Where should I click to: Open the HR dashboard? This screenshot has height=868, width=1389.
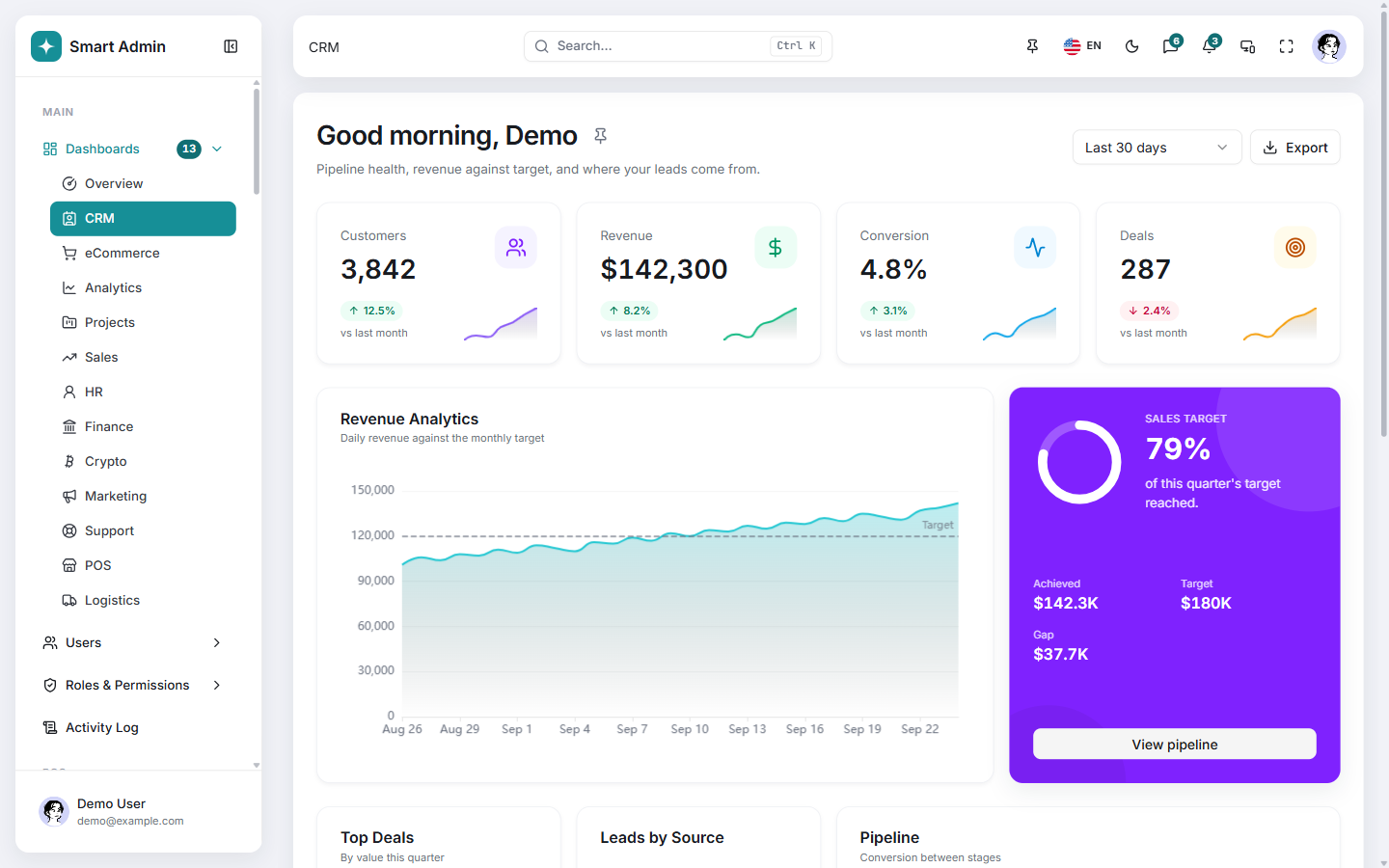(x=143, y=392)
